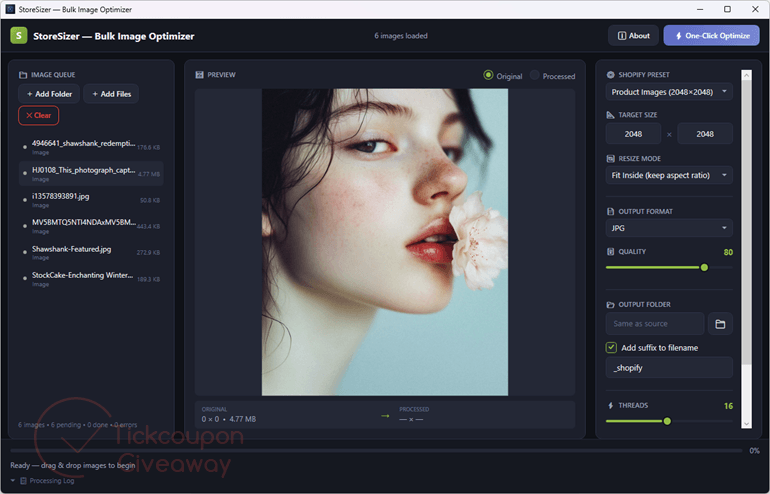The height and width of the screenshot is (494, 770).
Task: Click the Quality section icon
Action: click(x=610, y=251)
